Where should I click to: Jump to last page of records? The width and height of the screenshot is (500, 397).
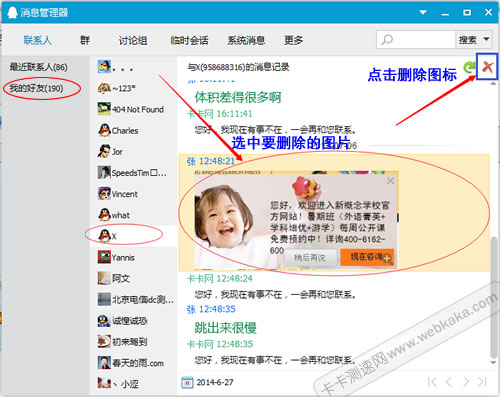(x=482, y=382)
